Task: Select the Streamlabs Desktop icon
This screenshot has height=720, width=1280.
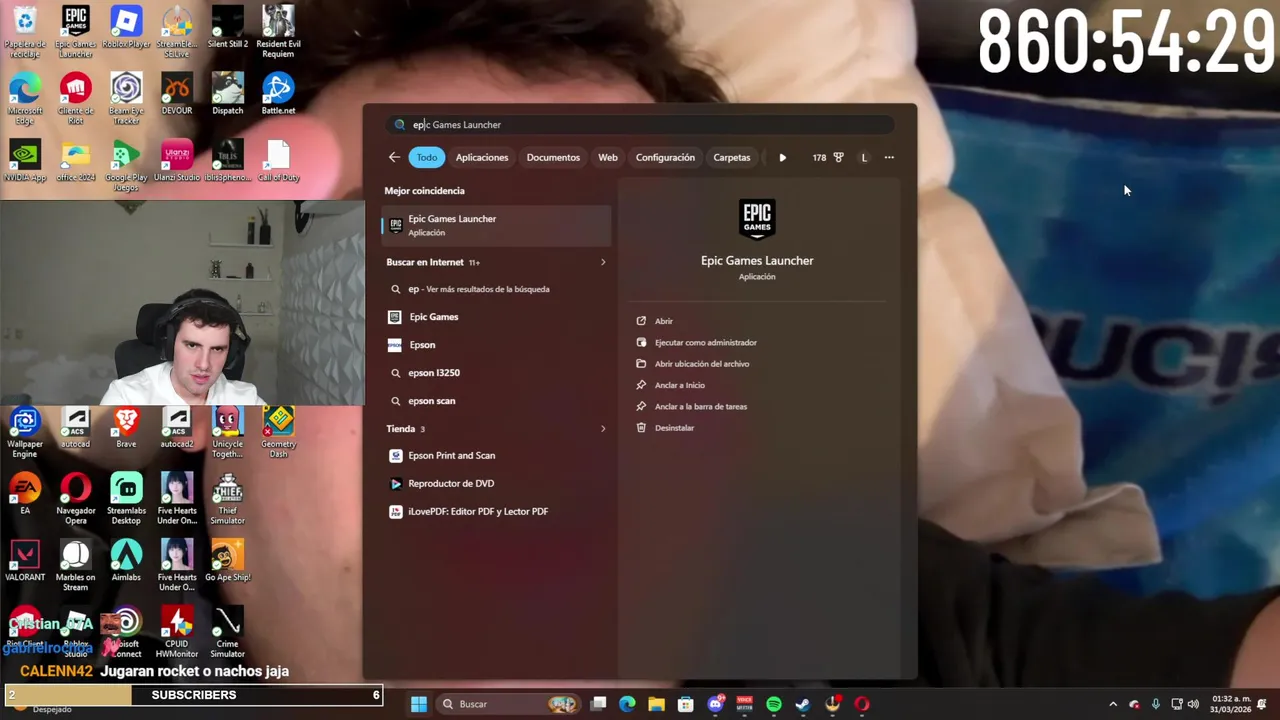Action: pos(126,499)
